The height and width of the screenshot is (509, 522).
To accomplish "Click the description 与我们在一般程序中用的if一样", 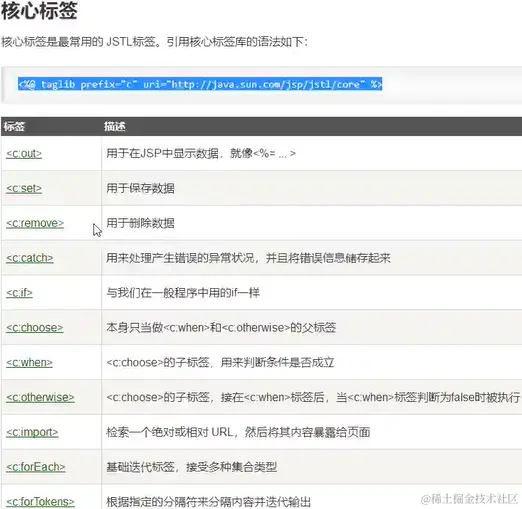I will [183, 293].
